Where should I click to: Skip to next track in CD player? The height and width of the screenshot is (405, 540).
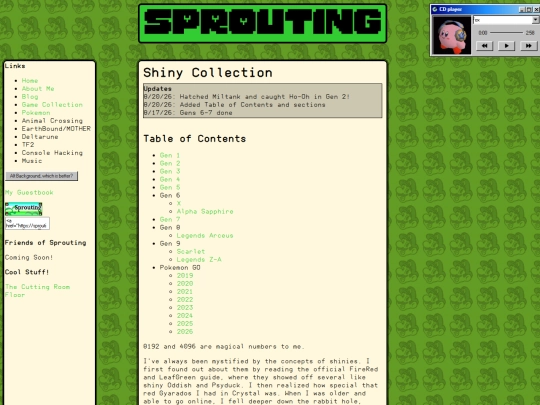tap(528, 46)
